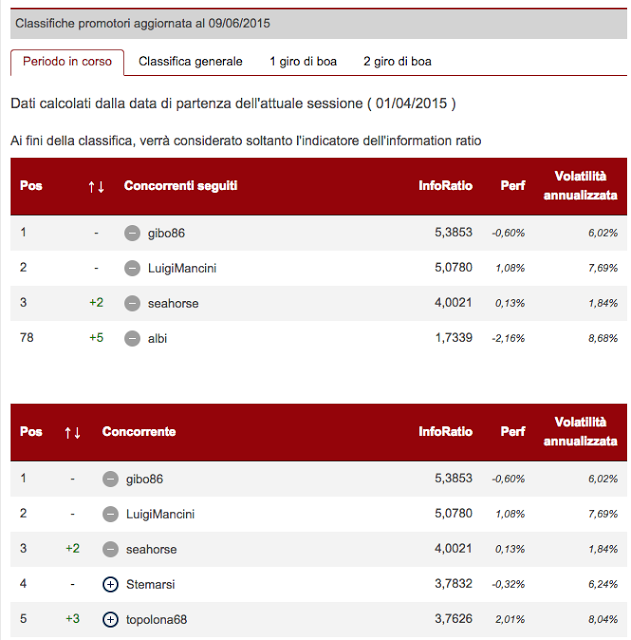The height and width of the screenshot is (640, 631).
Task: Open Stemarsi competitor name
Action: (151, 584)
